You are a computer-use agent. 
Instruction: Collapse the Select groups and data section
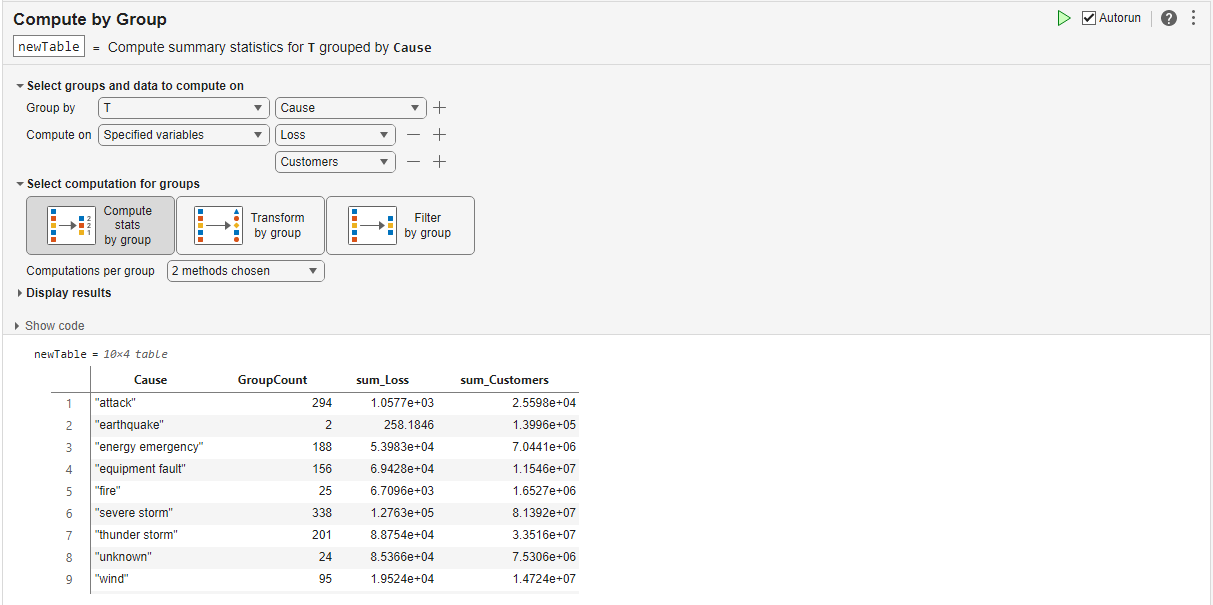(x=18, y=85)
